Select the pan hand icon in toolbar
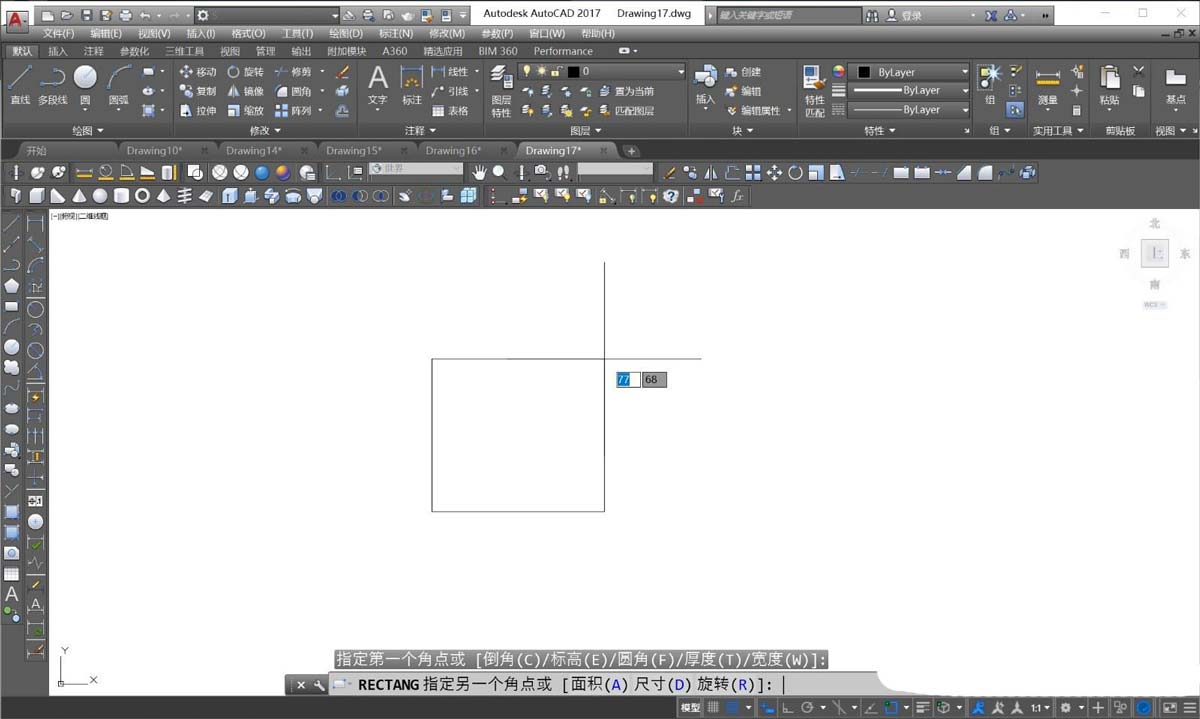Screen dimensions: 1200x719 pos(479,172)
